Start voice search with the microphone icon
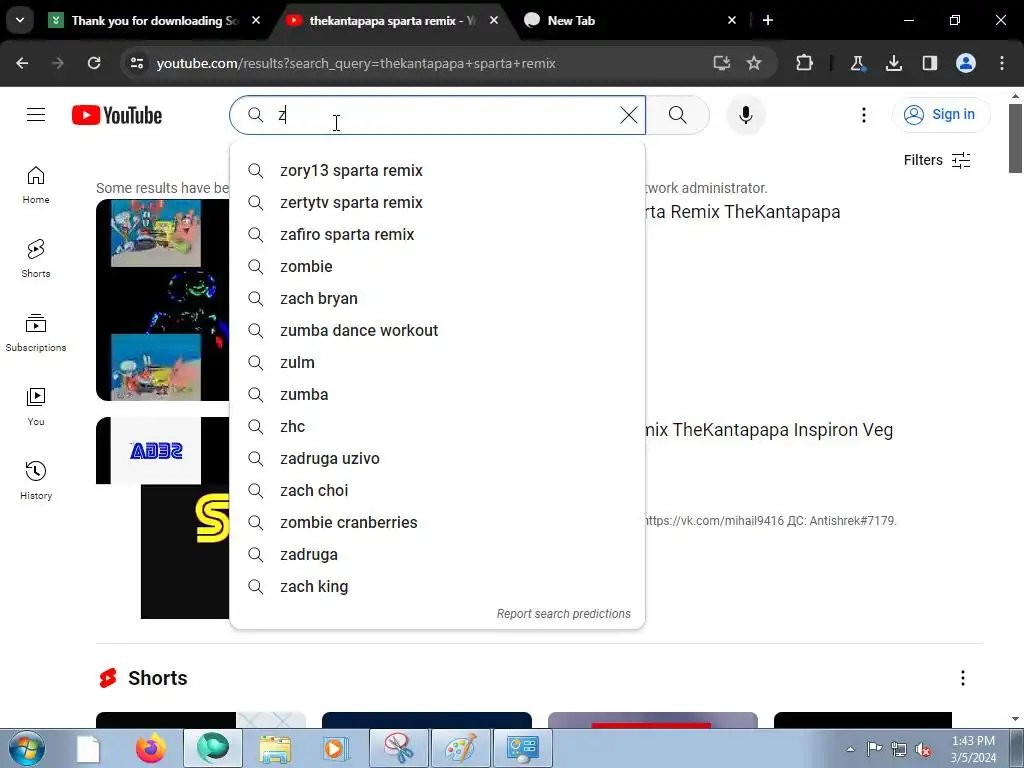The height and width of the screenshot is (768, 1024). coord(745,115)
